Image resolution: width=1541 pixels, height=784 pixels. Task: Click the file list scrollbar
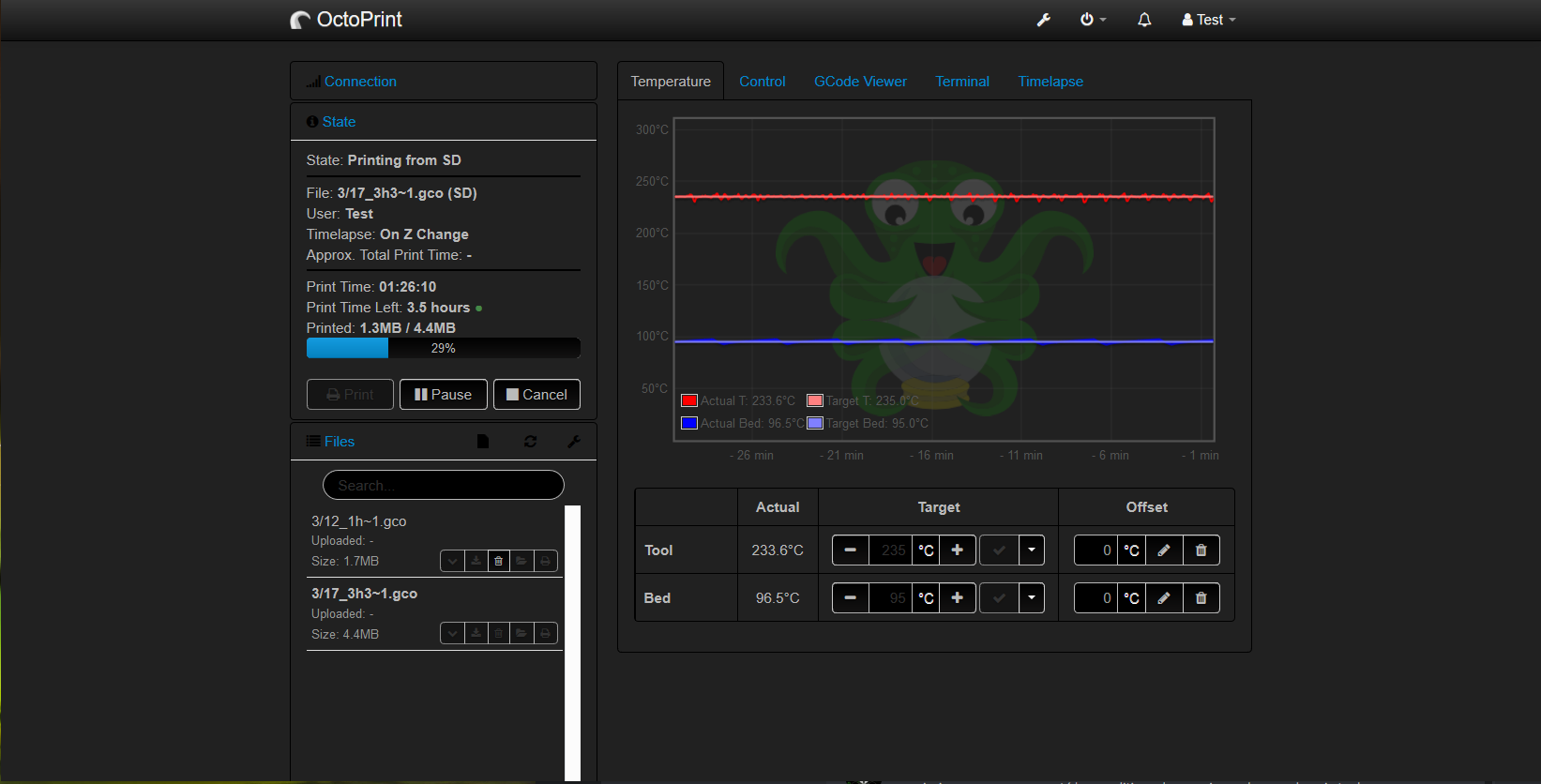point(573,642)
